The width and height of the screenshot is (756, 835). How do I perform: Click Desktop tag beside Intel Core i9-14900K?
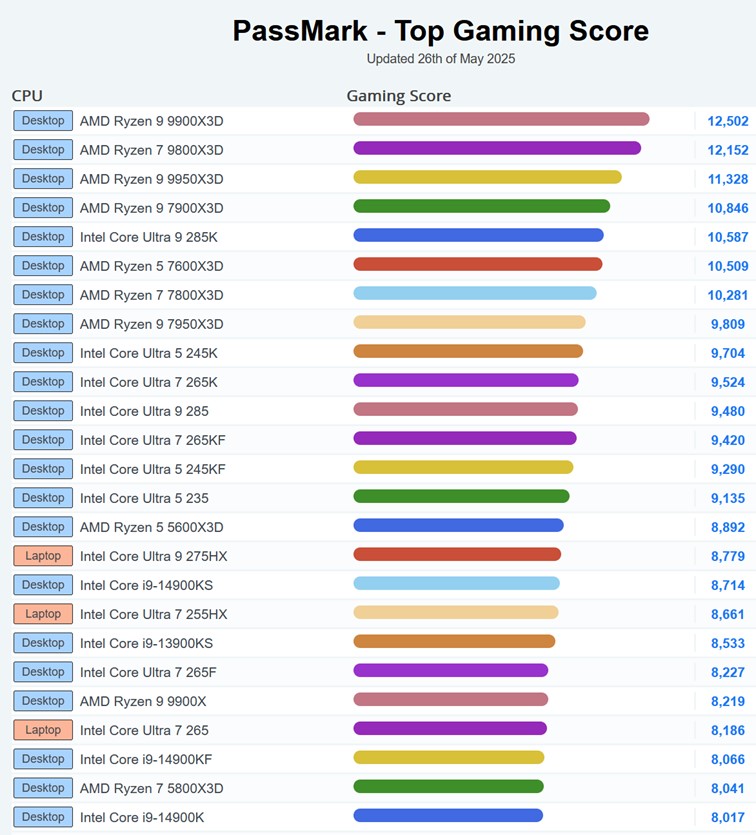pyautogui.click(x=43, y=817)
